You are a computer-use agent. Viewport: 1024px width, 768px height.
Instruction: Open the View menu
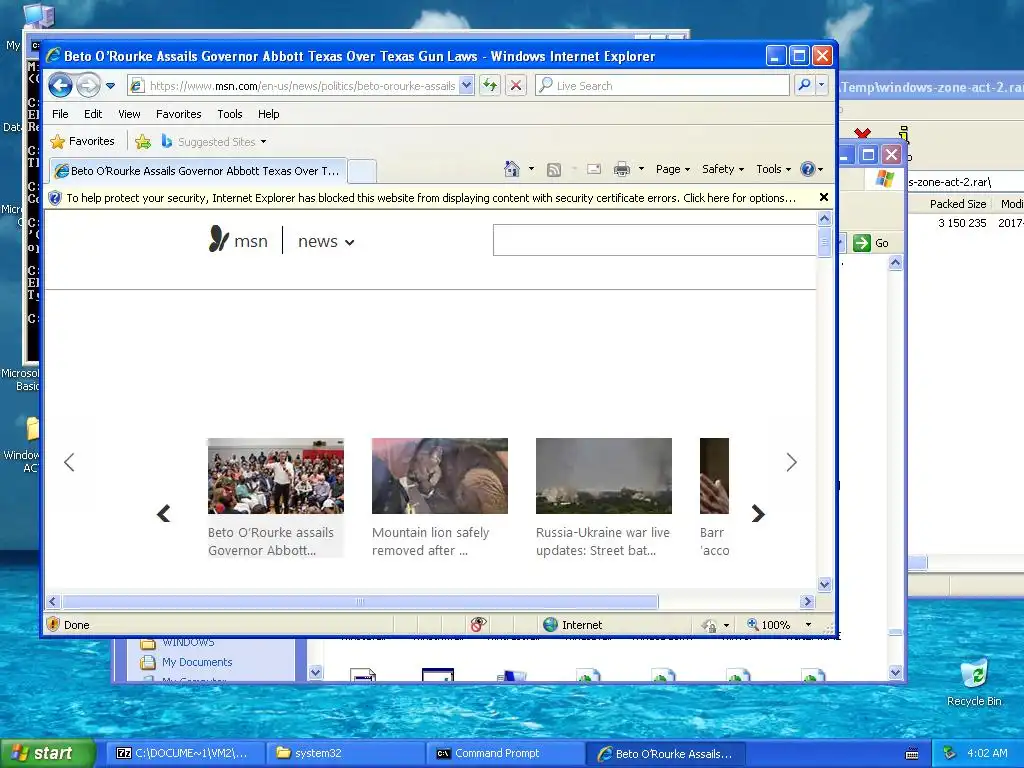coord(129,114)
